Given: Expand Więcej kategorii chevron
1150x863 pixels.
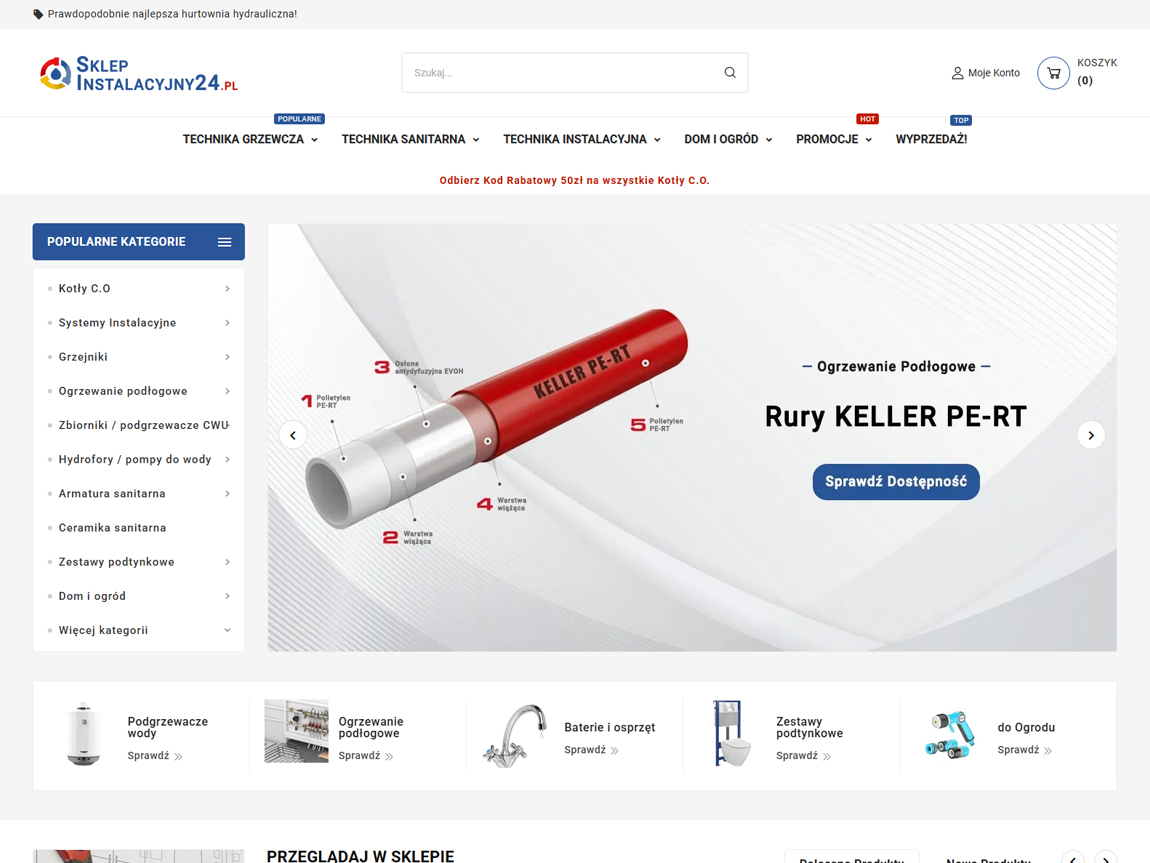Looking at the screenshot, I should 227,631.
